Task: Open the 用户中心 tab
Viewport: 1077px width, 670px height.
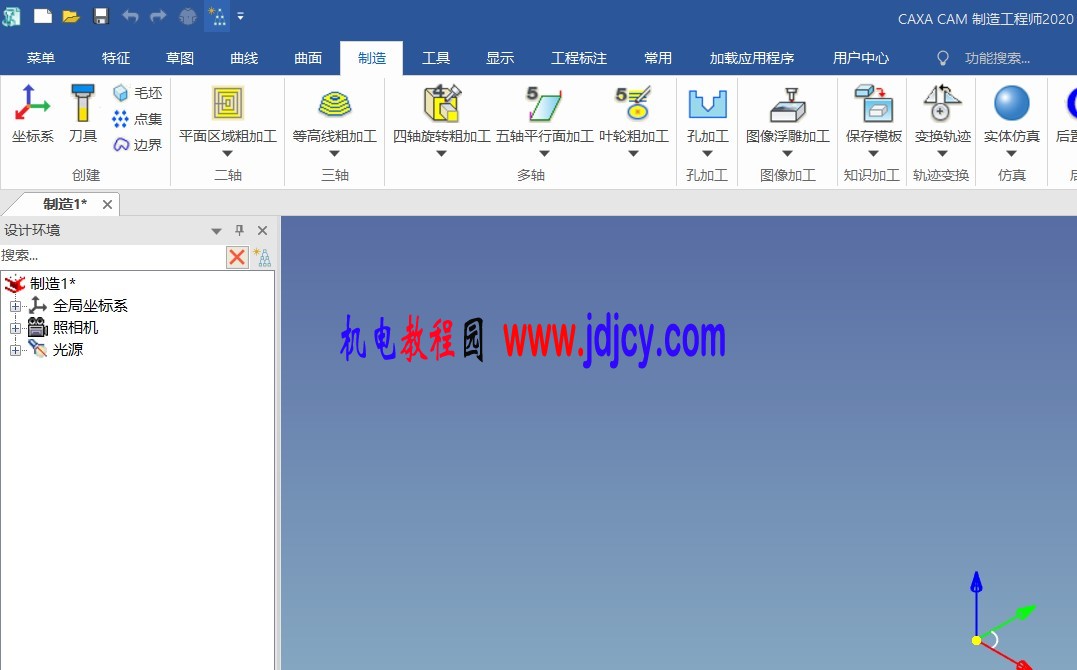Action: (x=861, y=58)
